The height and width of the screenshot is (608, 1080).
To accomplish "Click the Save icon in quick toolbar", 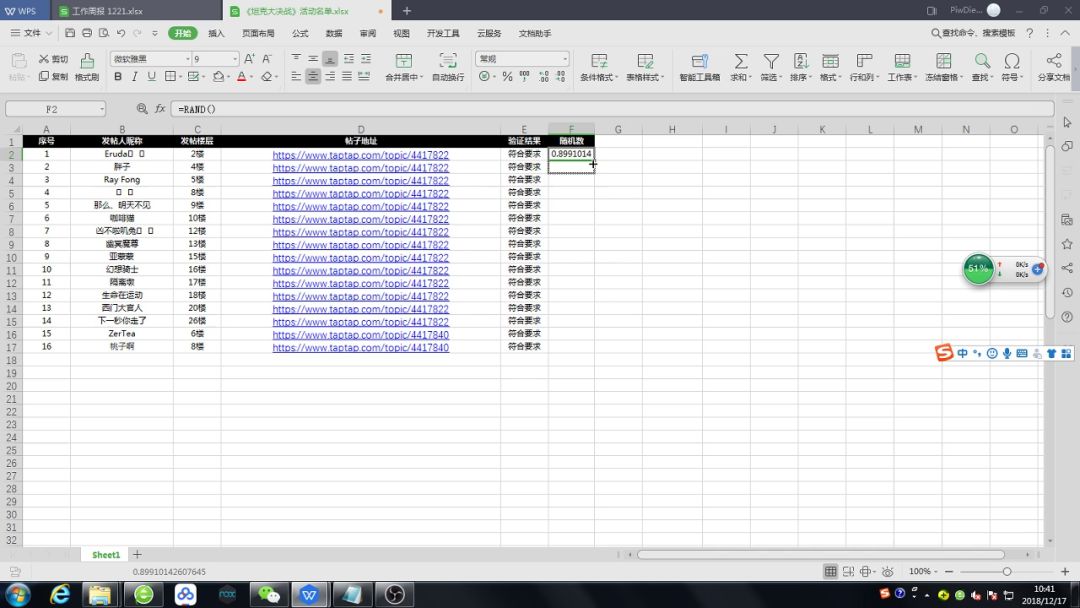I will point(71,33).
